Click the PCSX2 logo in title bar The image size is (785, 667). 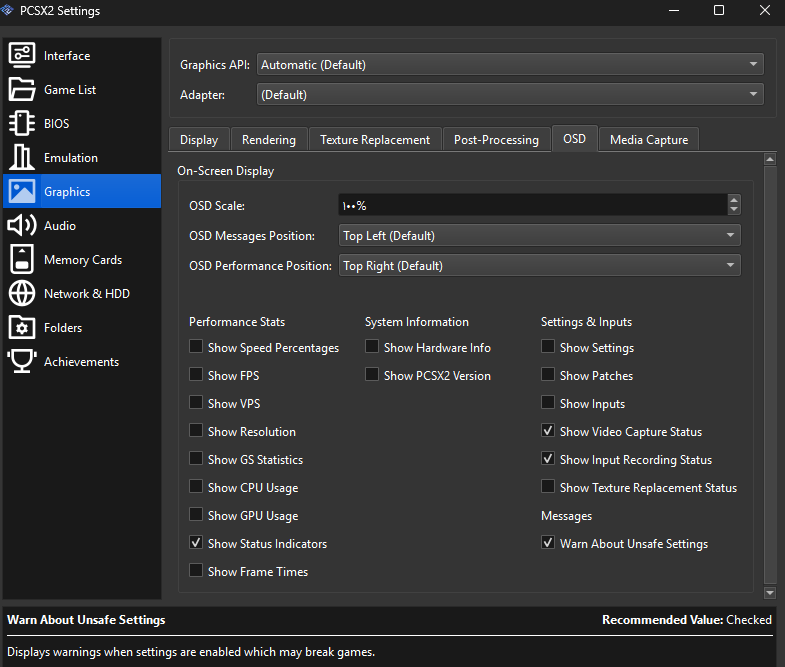tap(7, 10)
